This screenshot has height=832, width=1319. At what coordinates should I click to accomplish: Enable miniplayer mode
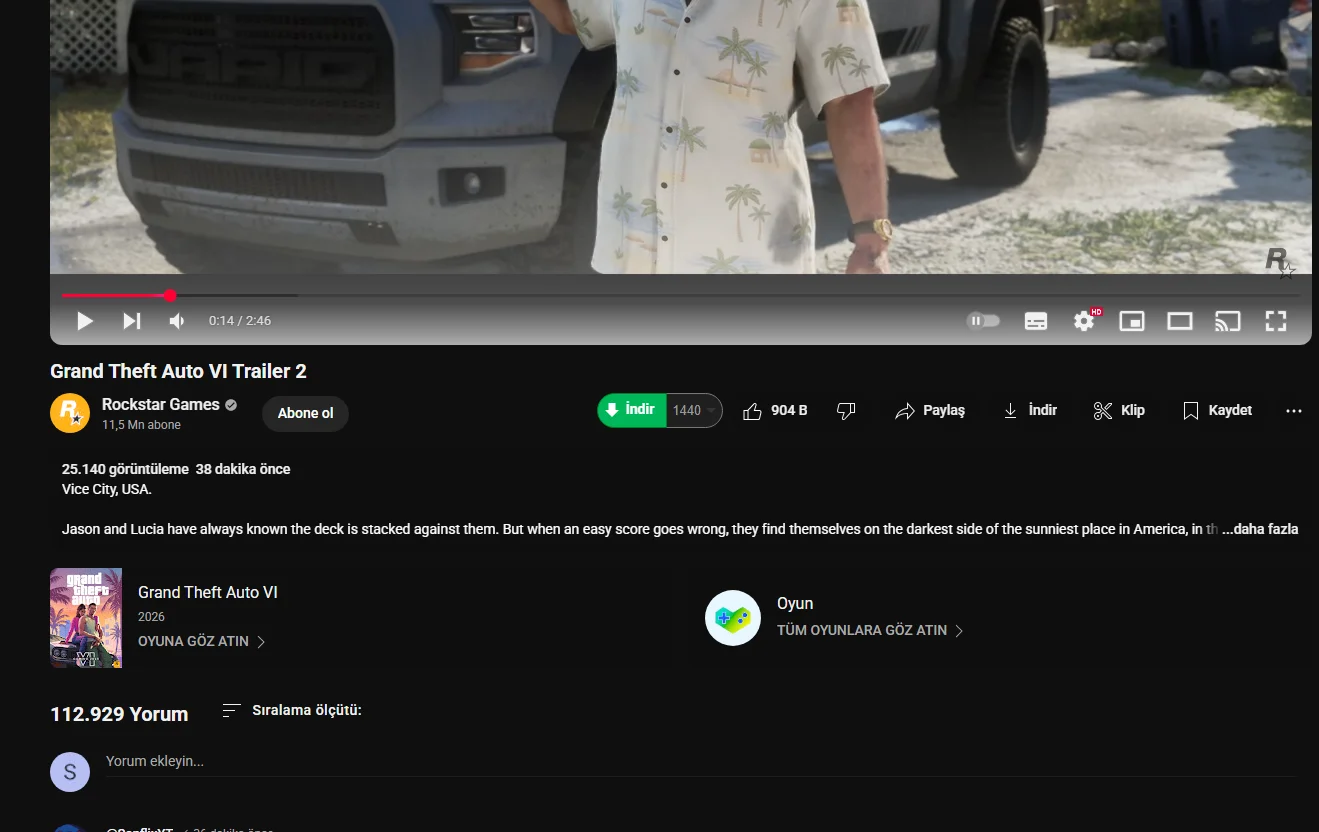pyautogui.click(x=1132, y=321)
